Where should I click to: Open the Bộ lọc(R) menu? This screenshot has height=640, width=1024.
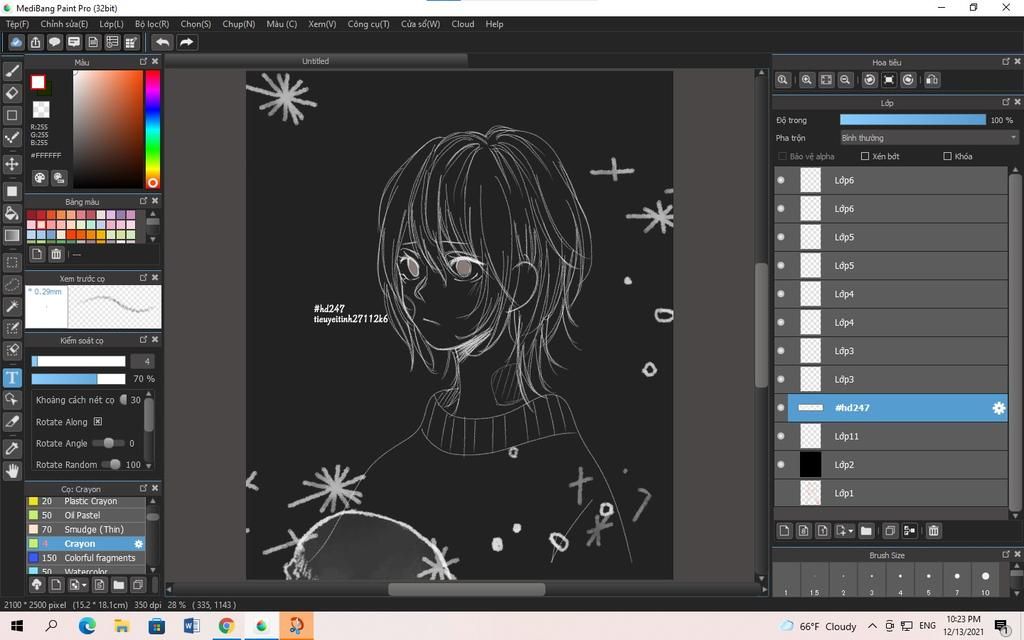coord(152,24)
